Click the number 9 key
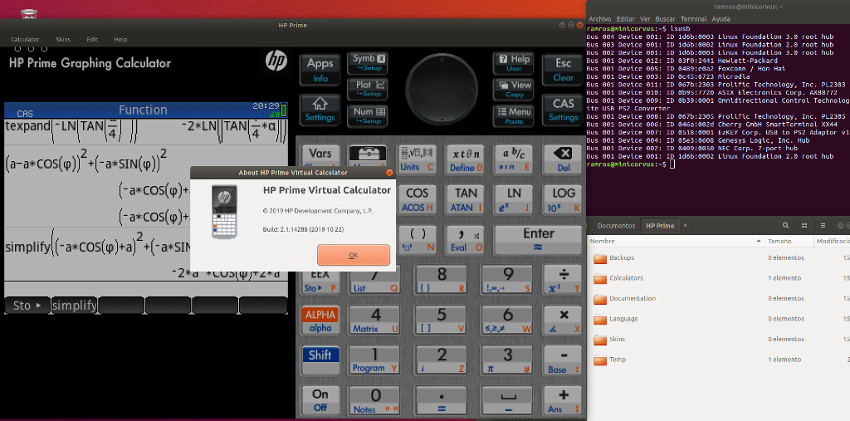850x421 pixels. 507,280
